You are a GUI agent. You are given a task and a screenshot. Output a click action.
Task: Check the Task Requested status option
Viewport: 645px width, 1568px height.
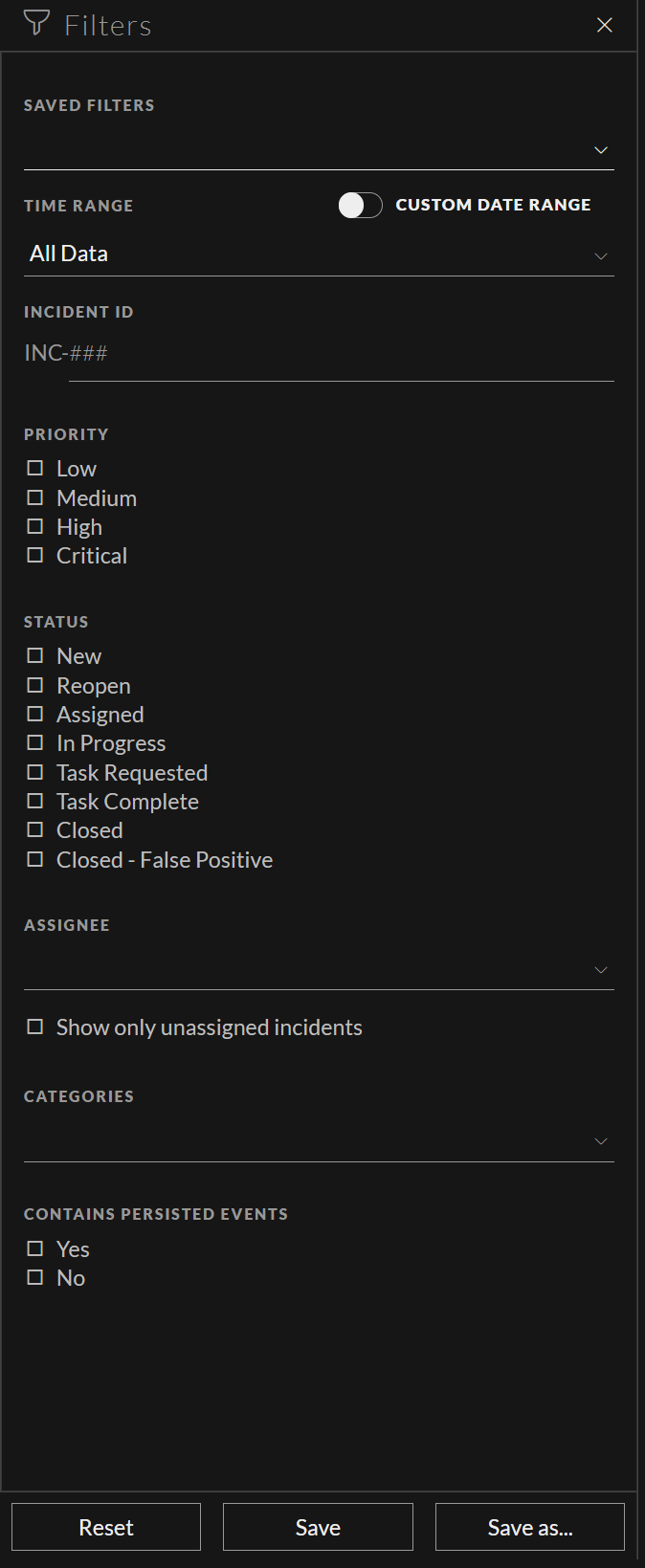point(34,772)
